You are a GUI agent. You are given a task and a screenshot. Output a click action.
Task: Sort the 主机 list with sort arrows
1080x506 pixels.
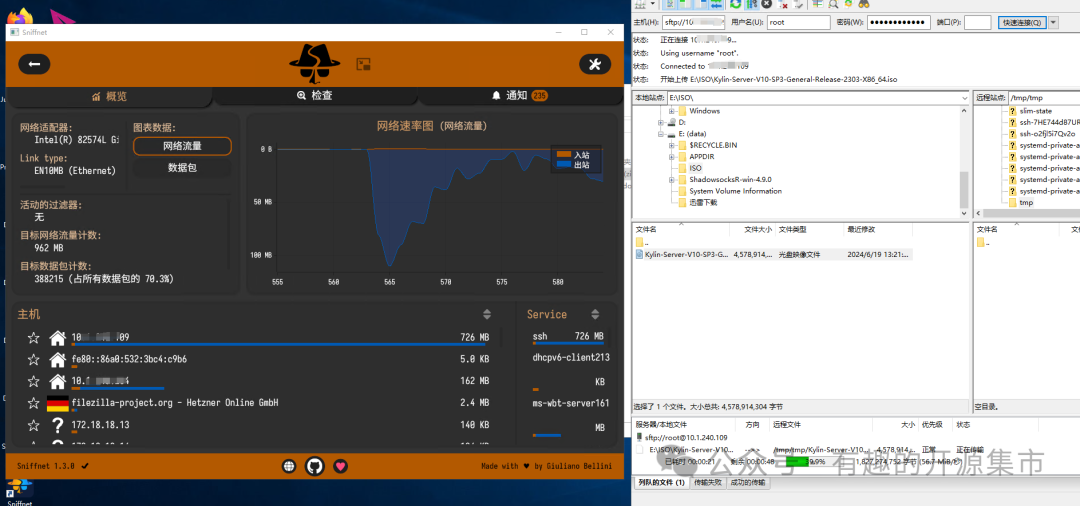487,314
